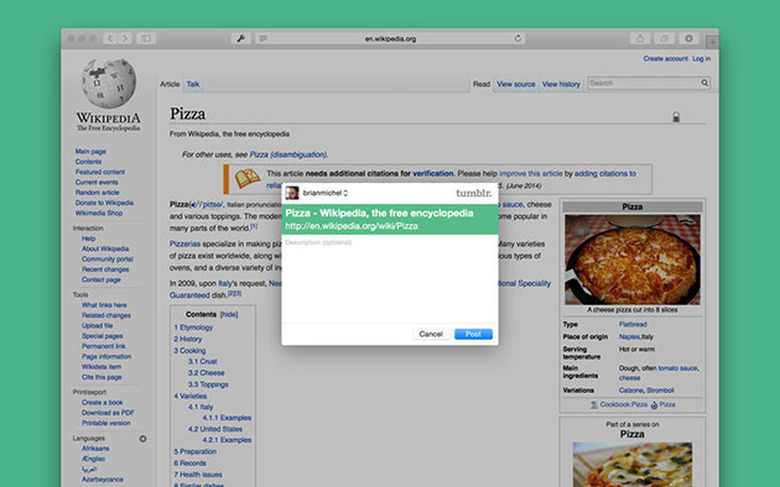Switch to the Talk tab
Viewport: 780px width, 487px height.
[x=193, y=84]
